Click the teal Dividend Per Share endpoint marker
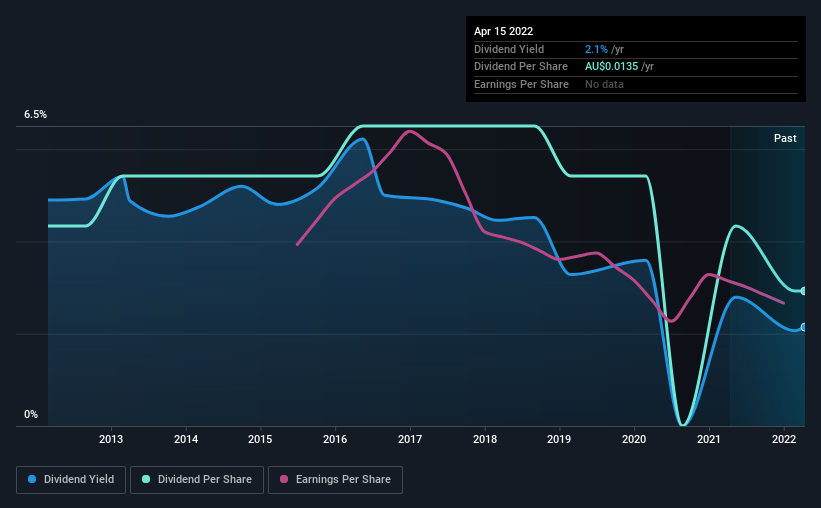The height and width of the screenshot is (508, 821). point(804,291)
